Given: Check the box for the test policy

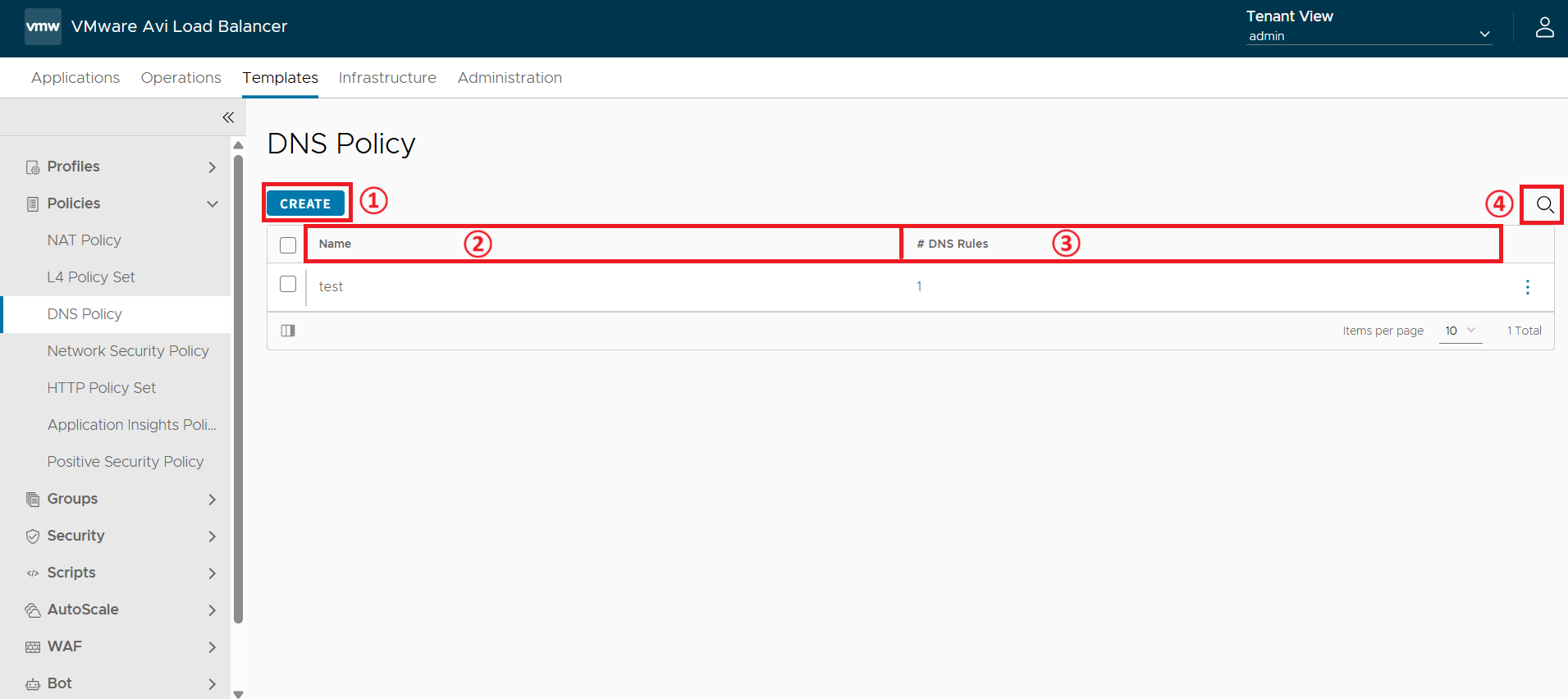Looking at the screenshot, I should [x=288, y=284].
